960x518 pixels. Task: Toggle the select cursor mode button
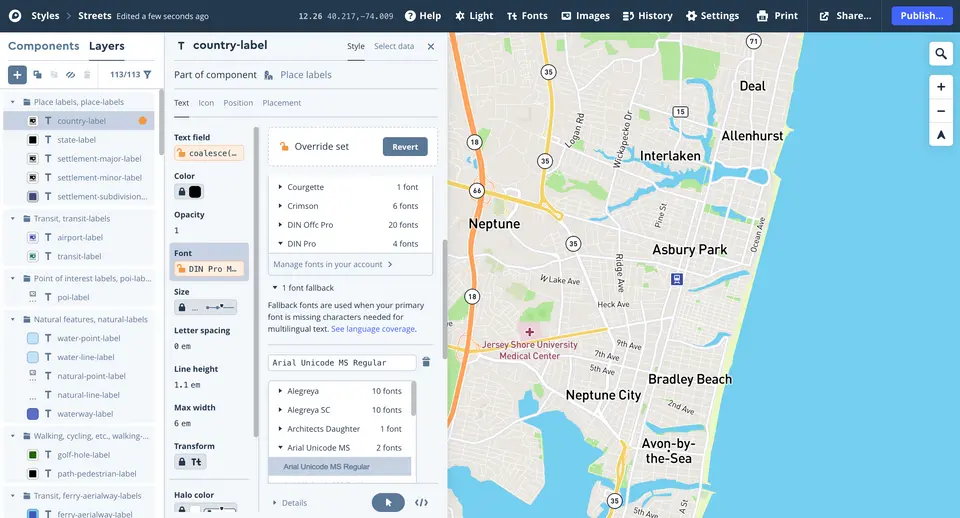388,502
